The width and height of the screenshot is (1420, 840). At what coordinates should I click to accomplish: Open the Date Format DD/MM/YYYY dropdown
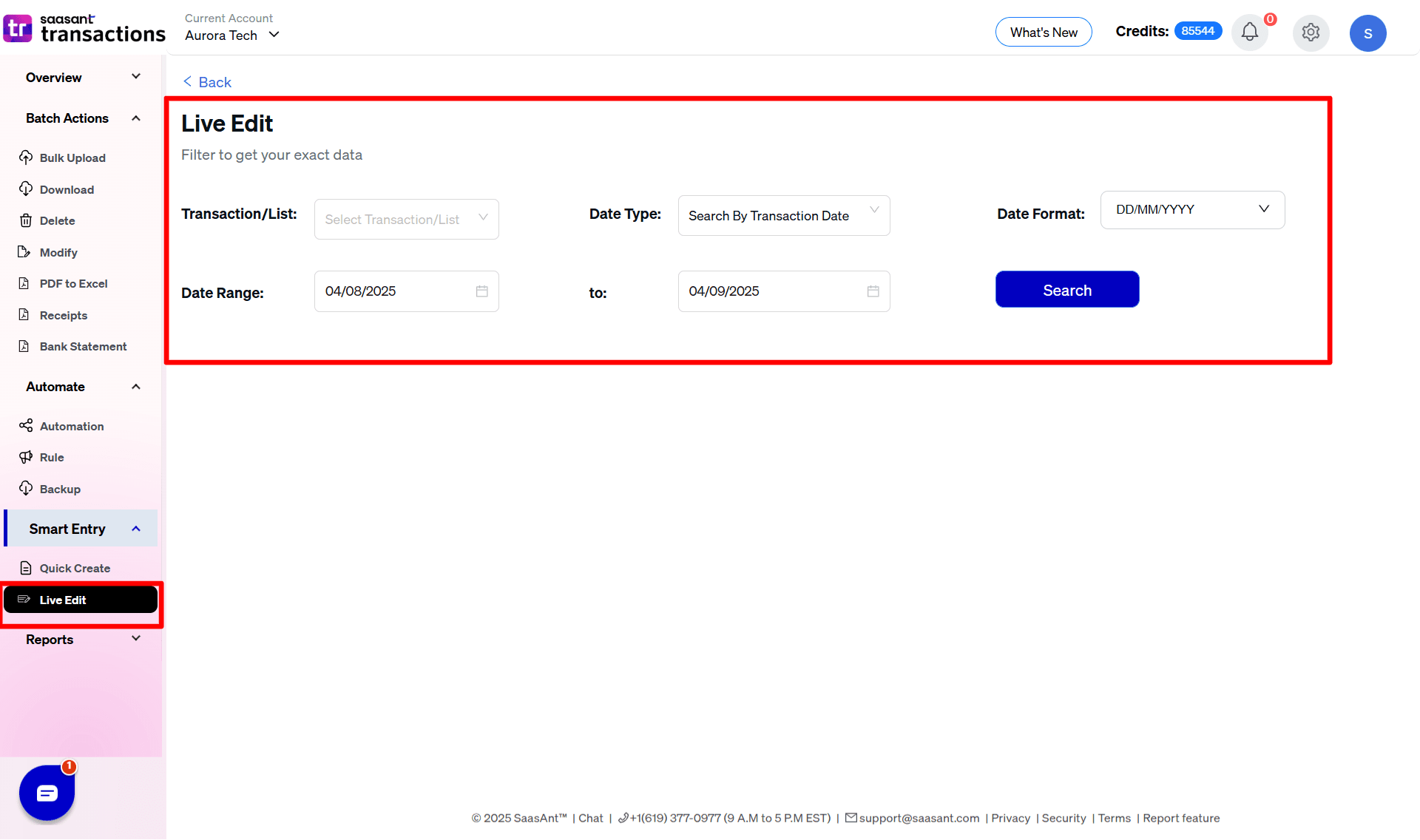[x=1193, y=210]
